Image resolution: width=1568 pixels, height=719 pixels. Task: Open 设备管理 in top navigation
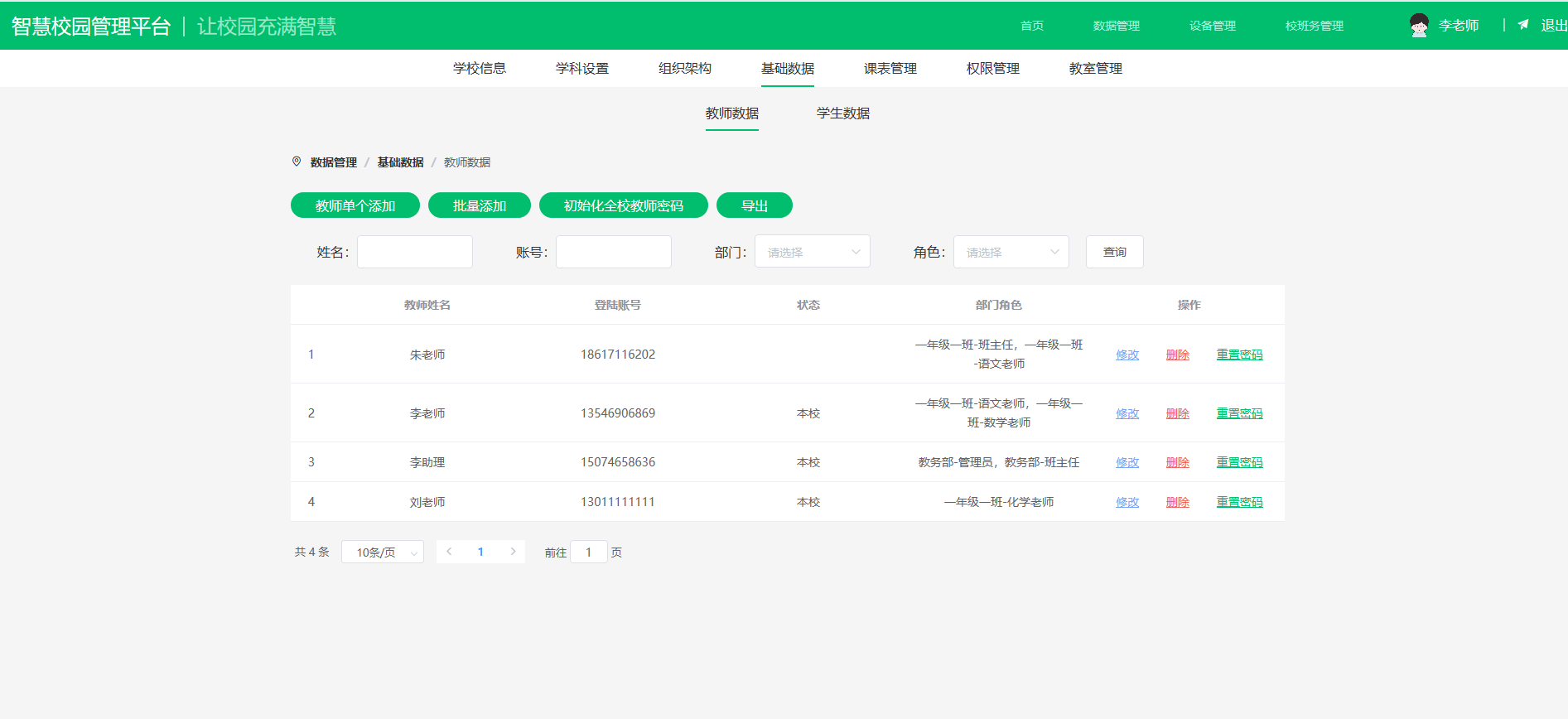point(1212,26)
